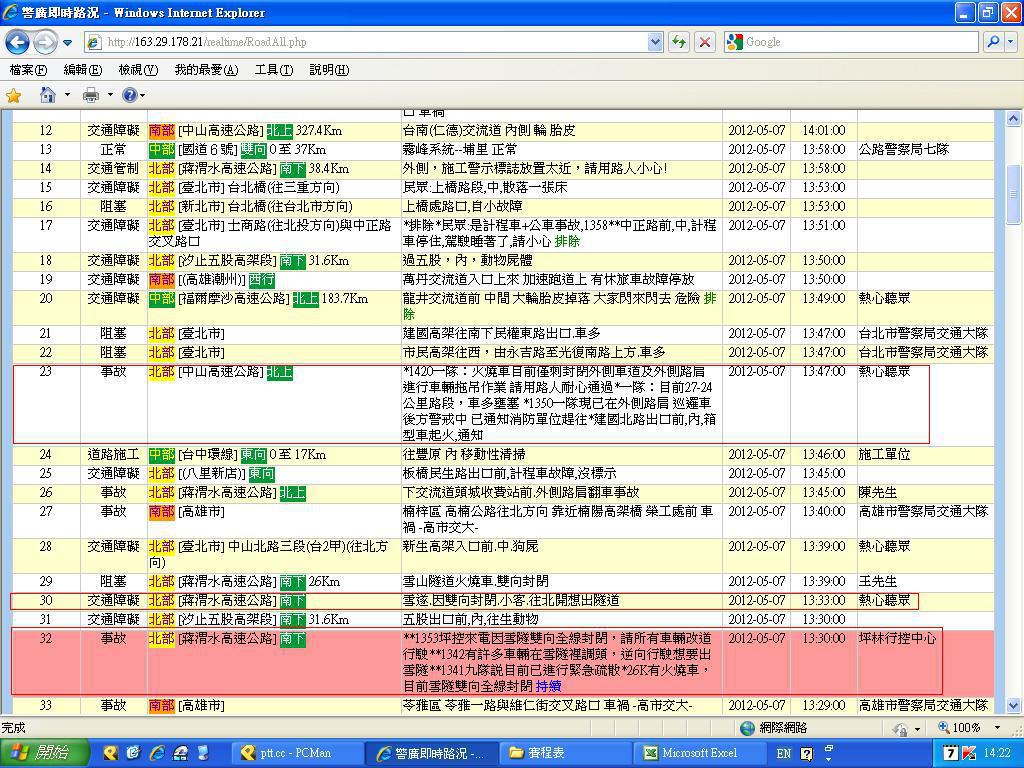This screenshot has height=768, width=1024.
Task: Expand the printer button's dropdown arrow
Action: click(108, 95)
